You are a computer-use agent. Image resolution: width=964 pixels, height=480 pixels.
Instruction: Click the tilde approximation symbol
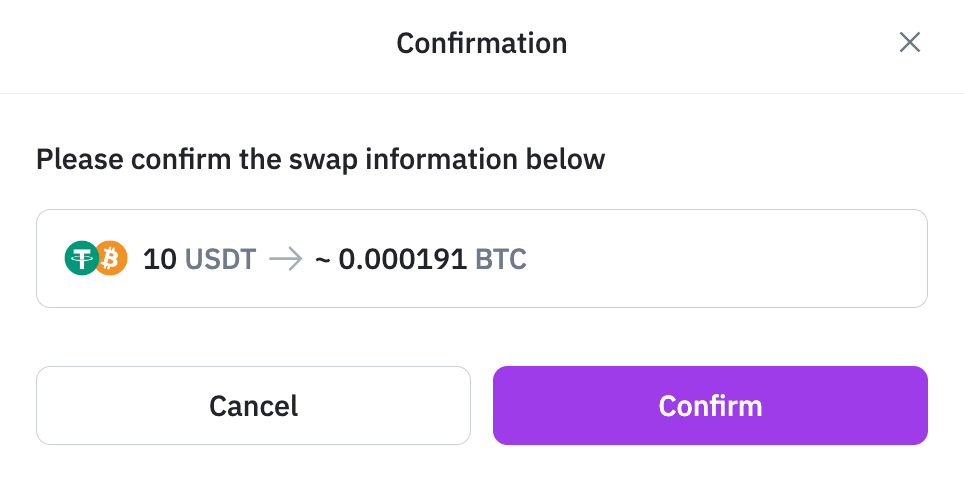(x=323, y=259)
